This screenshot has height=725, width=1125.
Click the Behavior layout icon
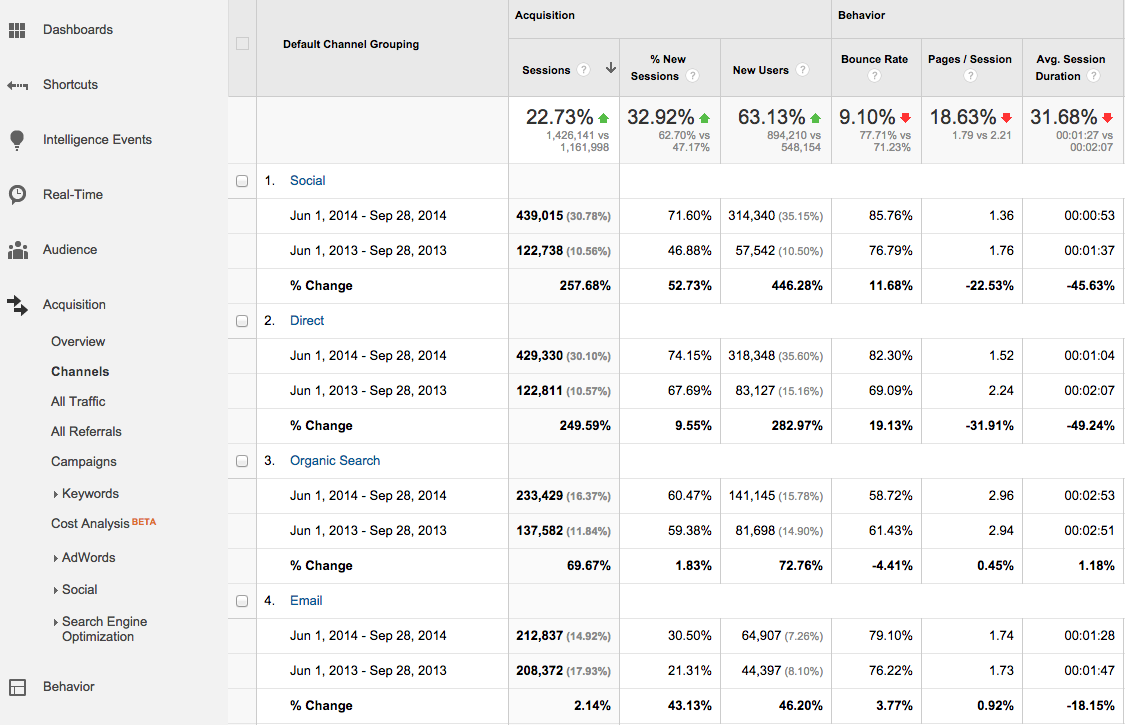pos(17,687)
